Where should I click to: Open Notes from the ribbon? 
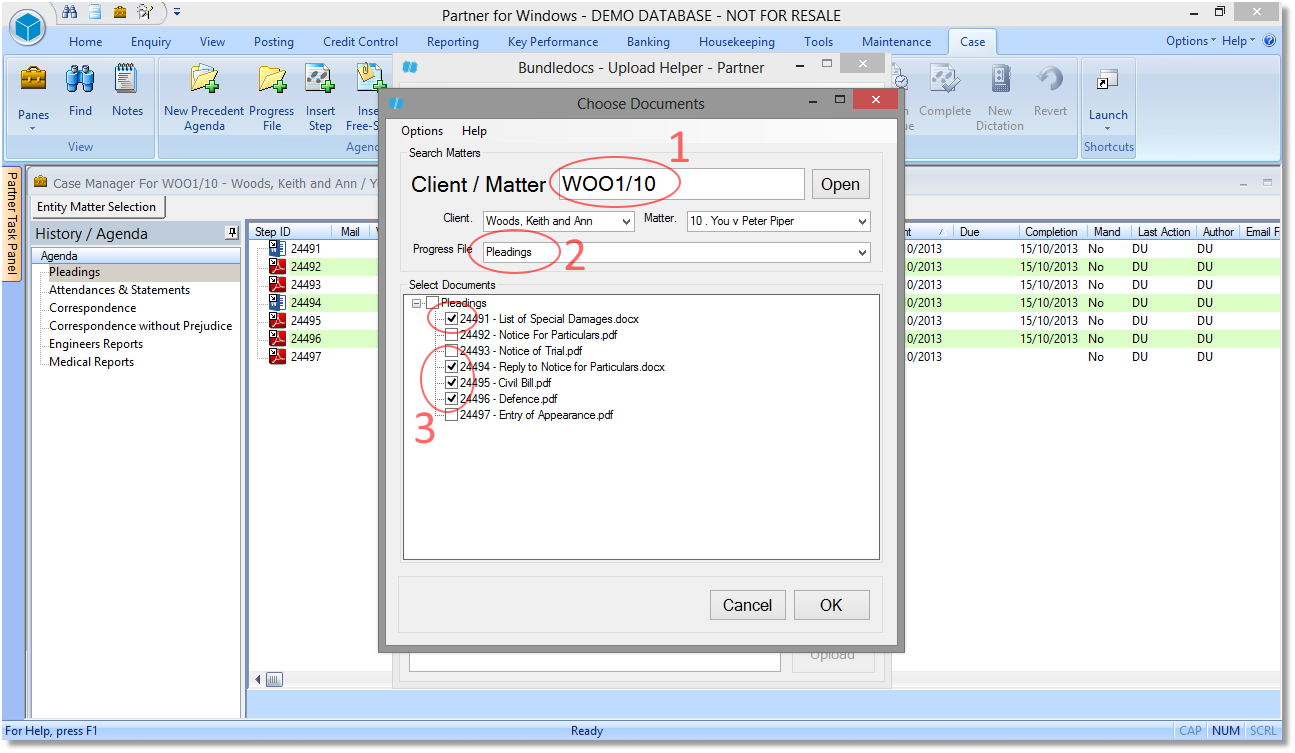click(x=127, y=91)
